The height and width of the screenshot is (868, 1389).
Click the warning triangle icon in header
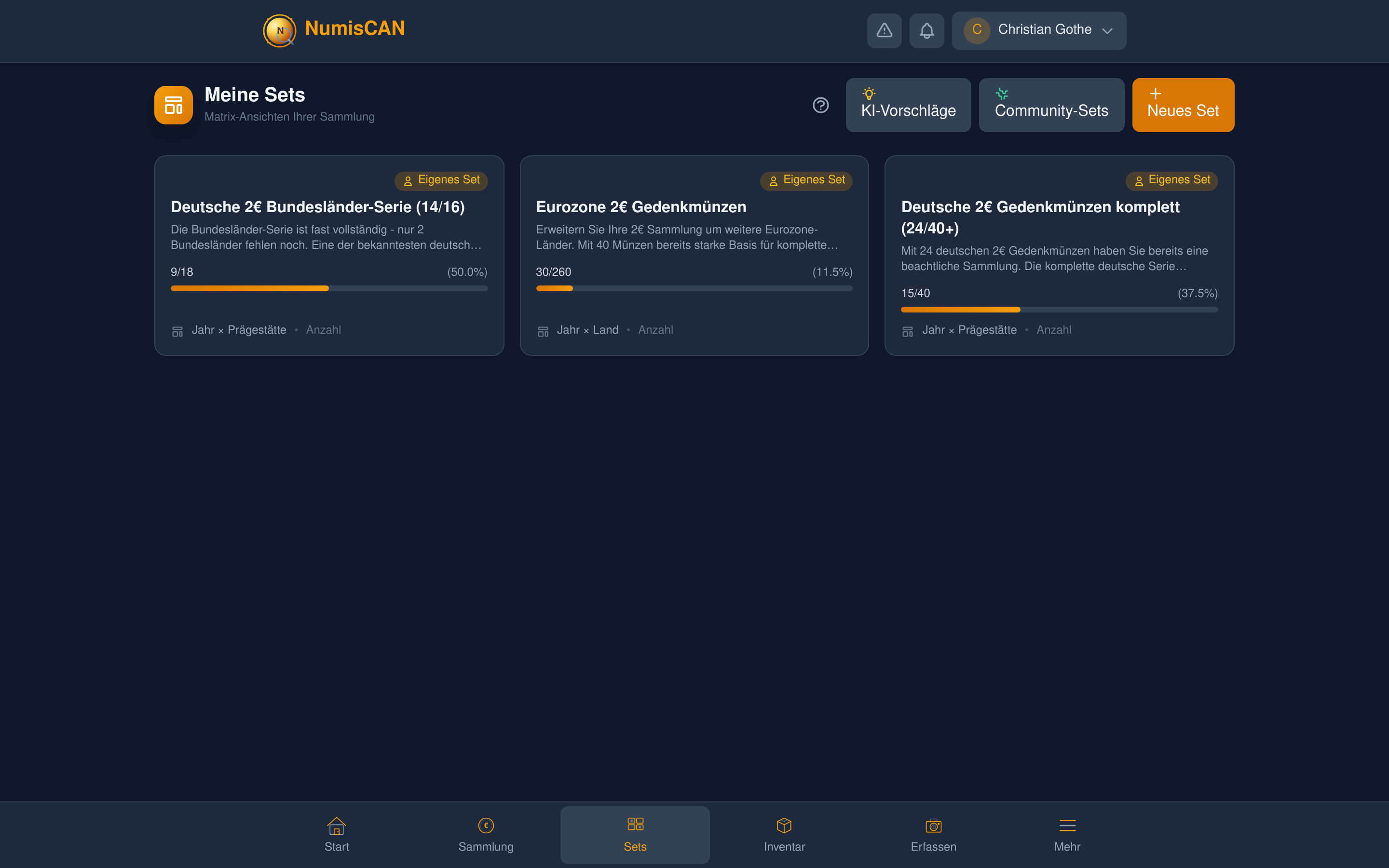pos(884,30)
